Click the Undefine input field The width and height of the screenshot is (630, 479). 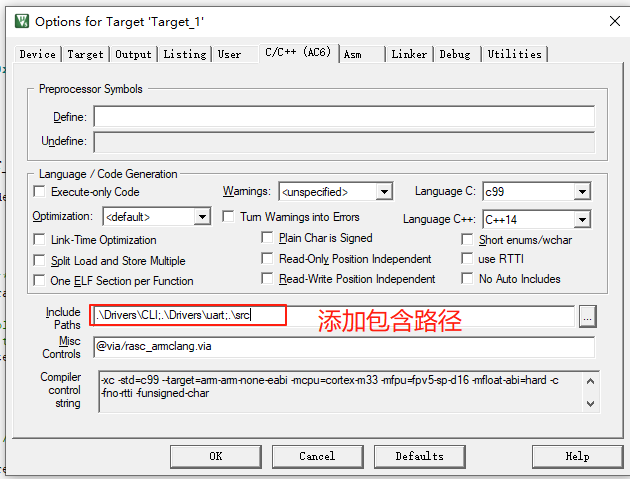click(x=344, y=141)
